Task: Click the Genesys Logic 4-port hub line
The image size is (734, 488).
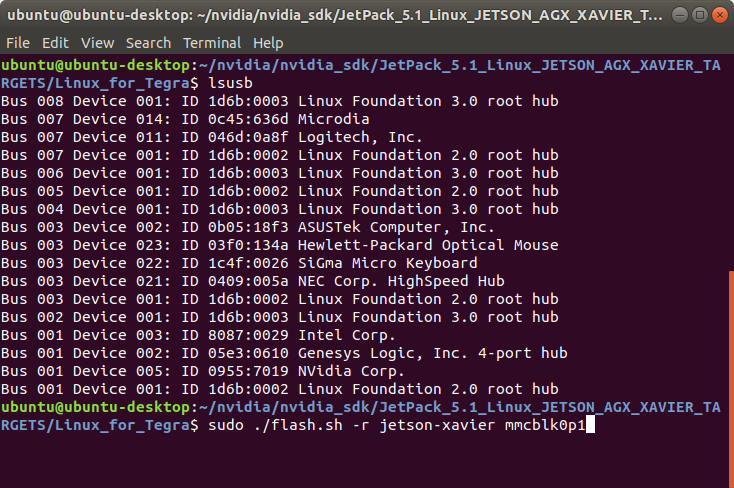Action: click(x=284, y=353)
